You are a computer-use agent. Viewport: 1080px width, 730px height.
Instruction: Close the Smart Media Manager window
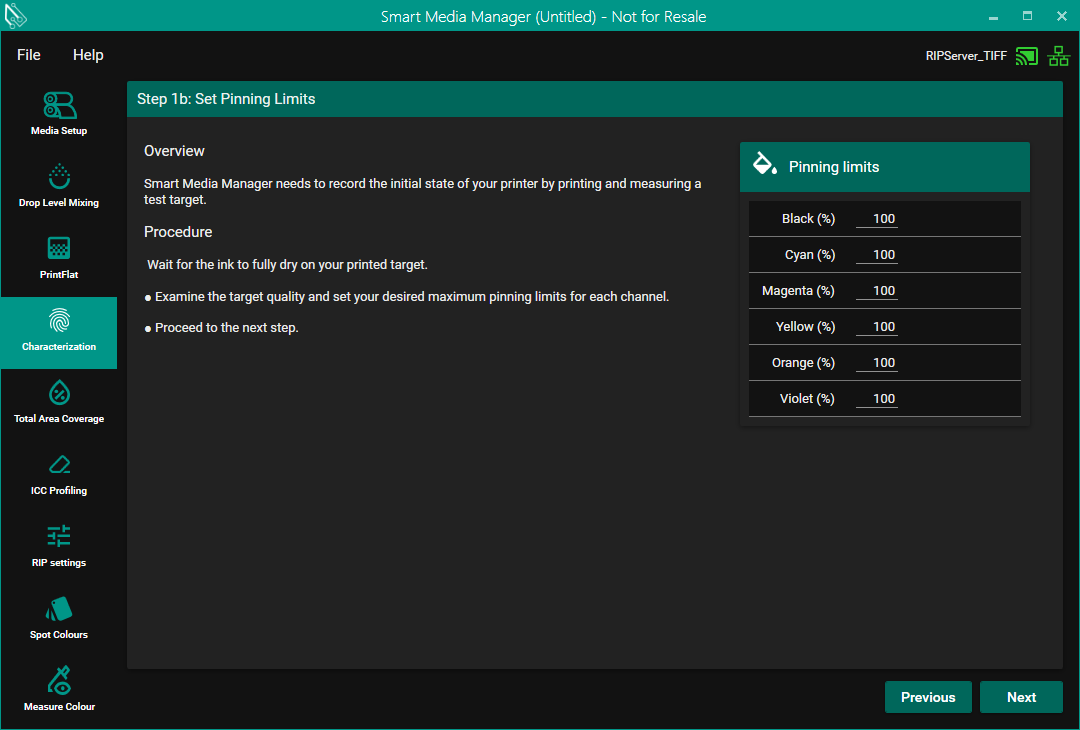click(x=1061, y=16)
